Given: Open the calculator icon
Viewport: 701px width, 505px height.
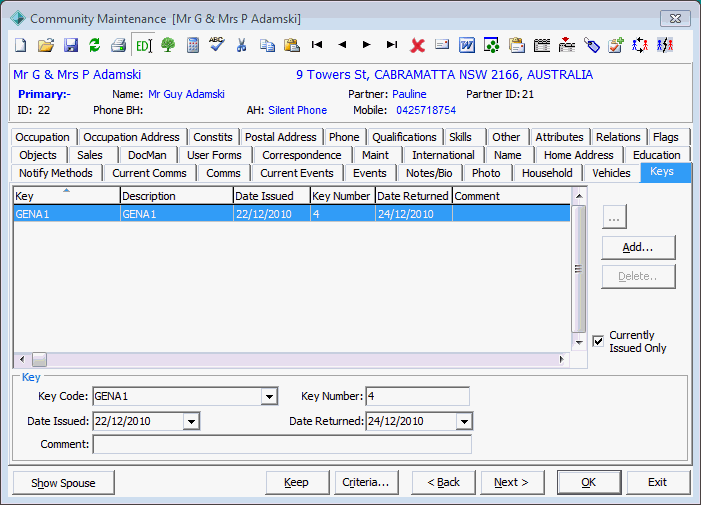Looking at the screenshot, I should [193, 45].
